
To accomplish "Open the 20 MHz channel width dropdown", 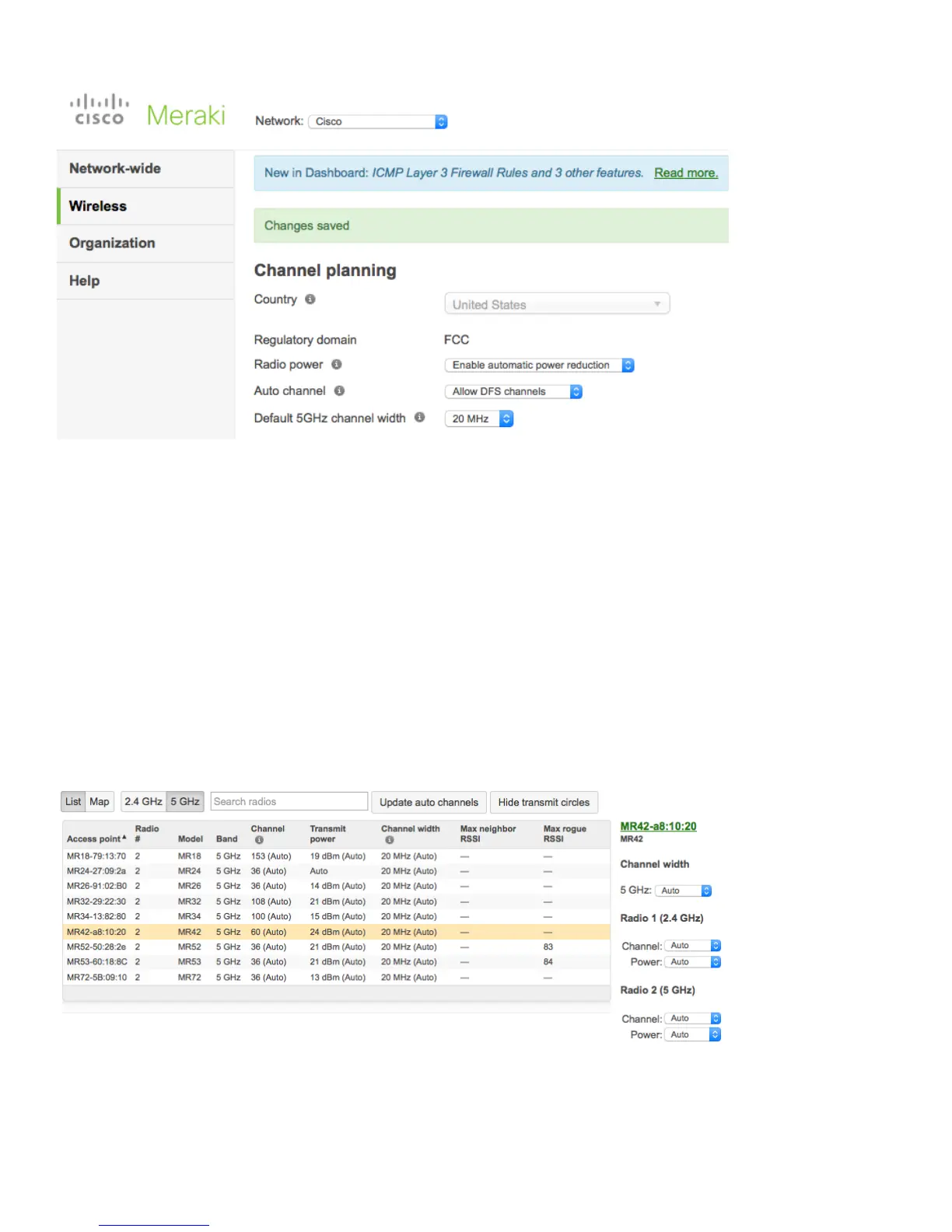I will click(x=478, y=418).
